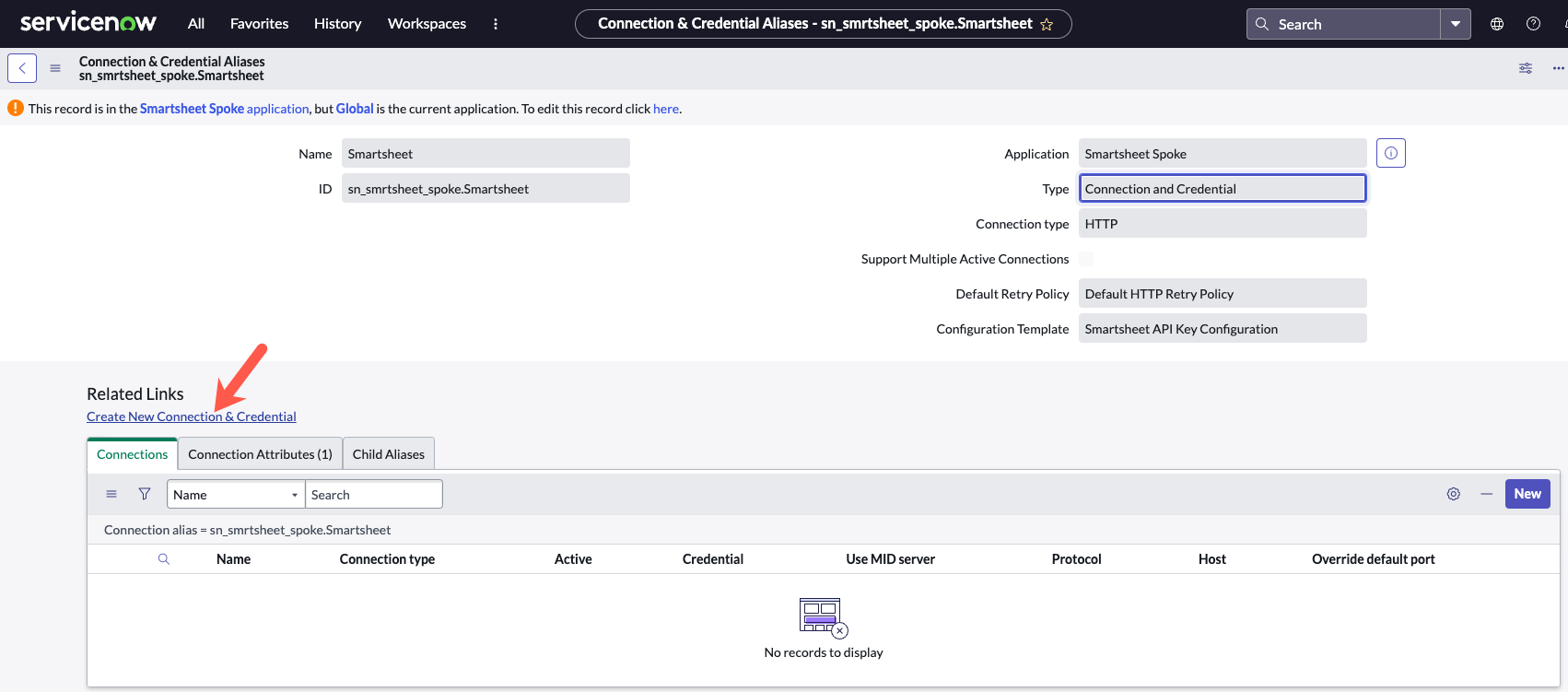Click the 'here' edit record link
Image resolution: width=1568 pixels, height=692 pixels.
click(x=666, y=109)
